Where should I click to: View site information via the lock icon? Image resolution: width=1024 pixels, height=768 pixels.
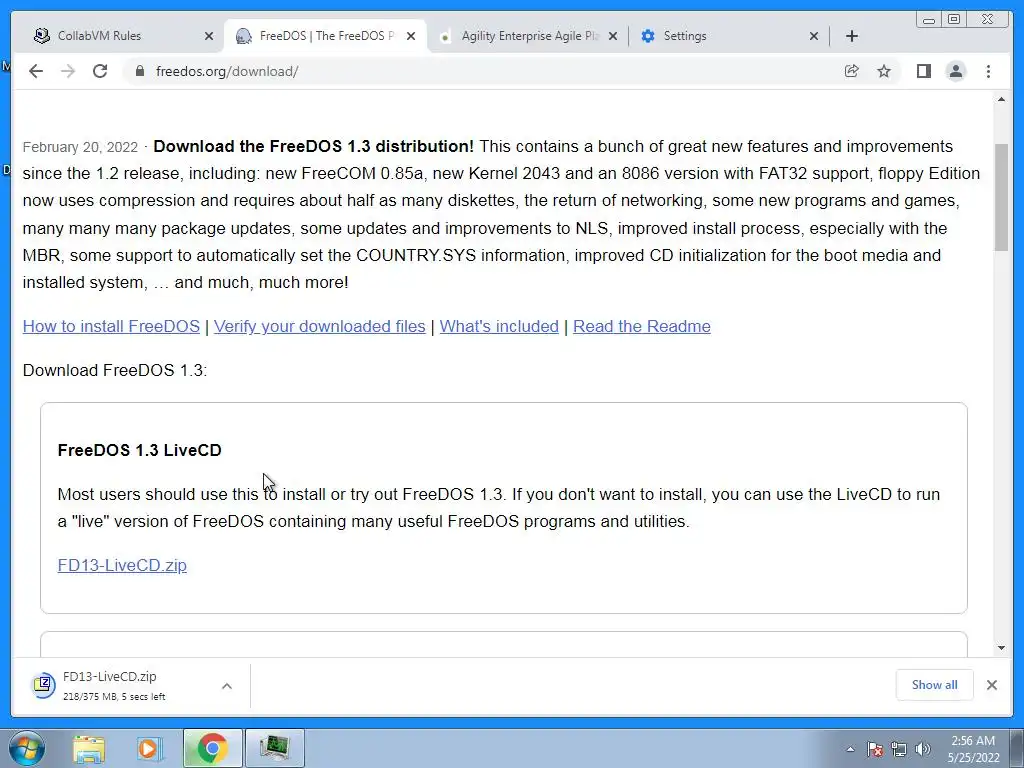139,71
